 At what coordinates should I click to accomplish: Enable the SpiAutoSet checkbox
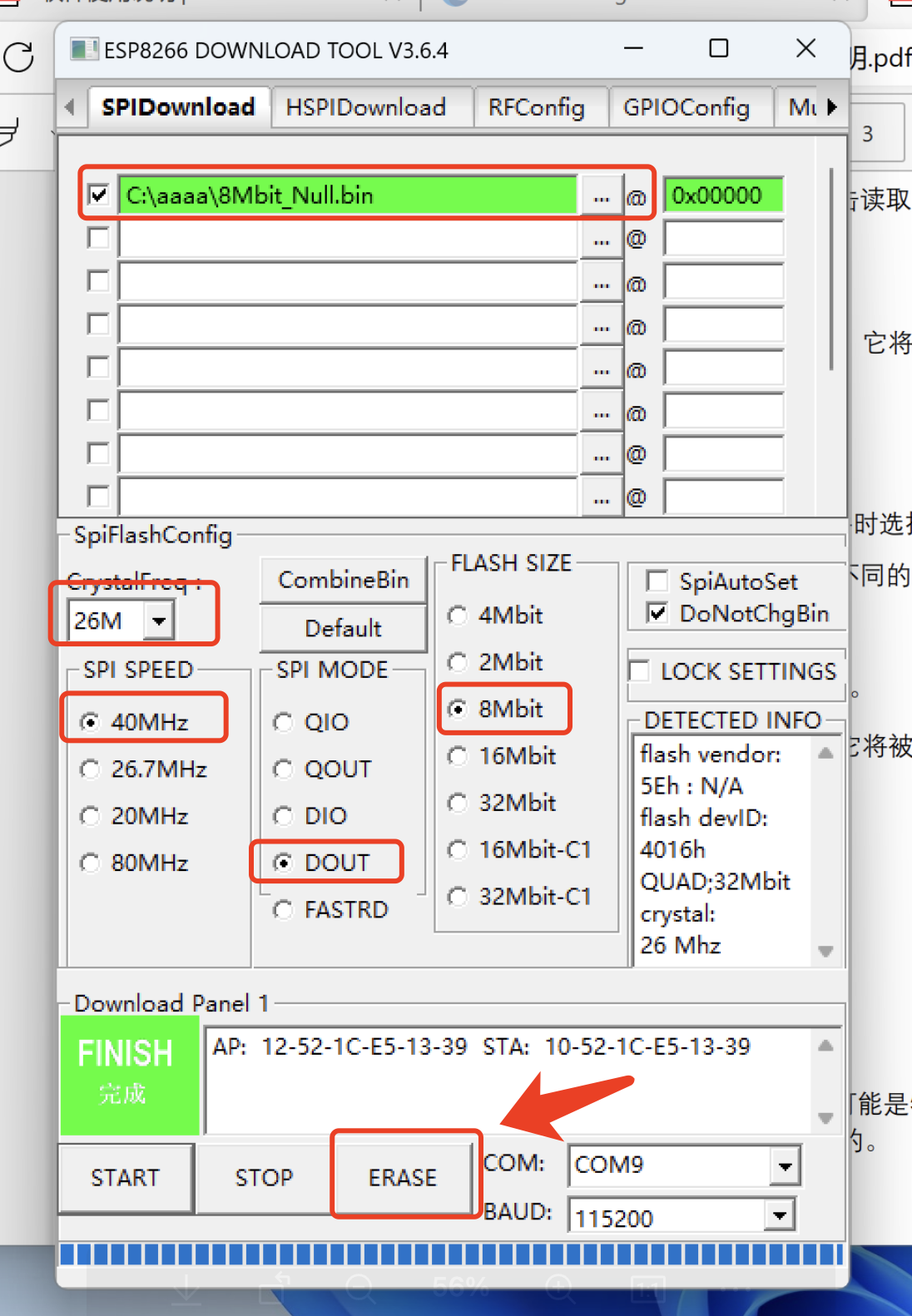[x=657, y=581]
